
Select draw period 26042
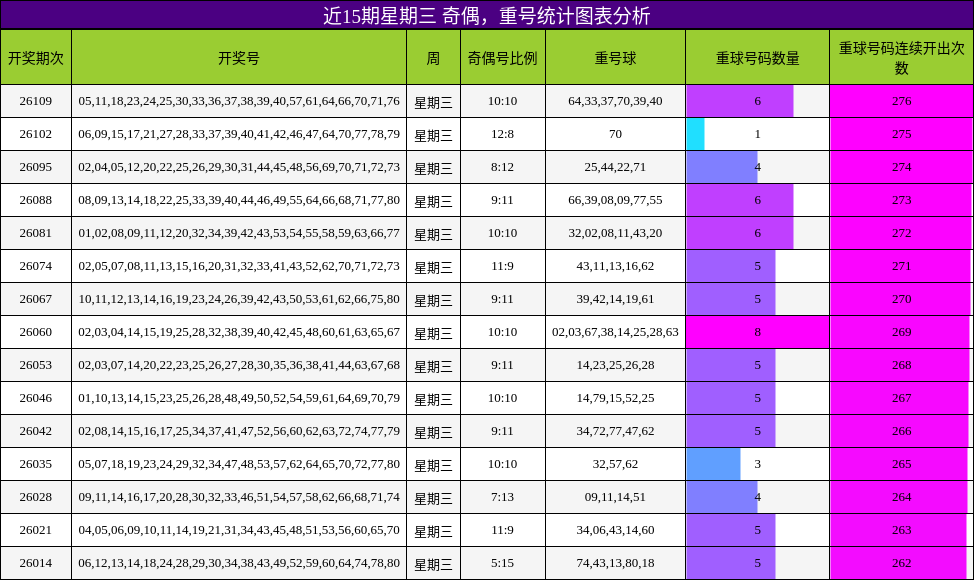click(x=36, y=430)
